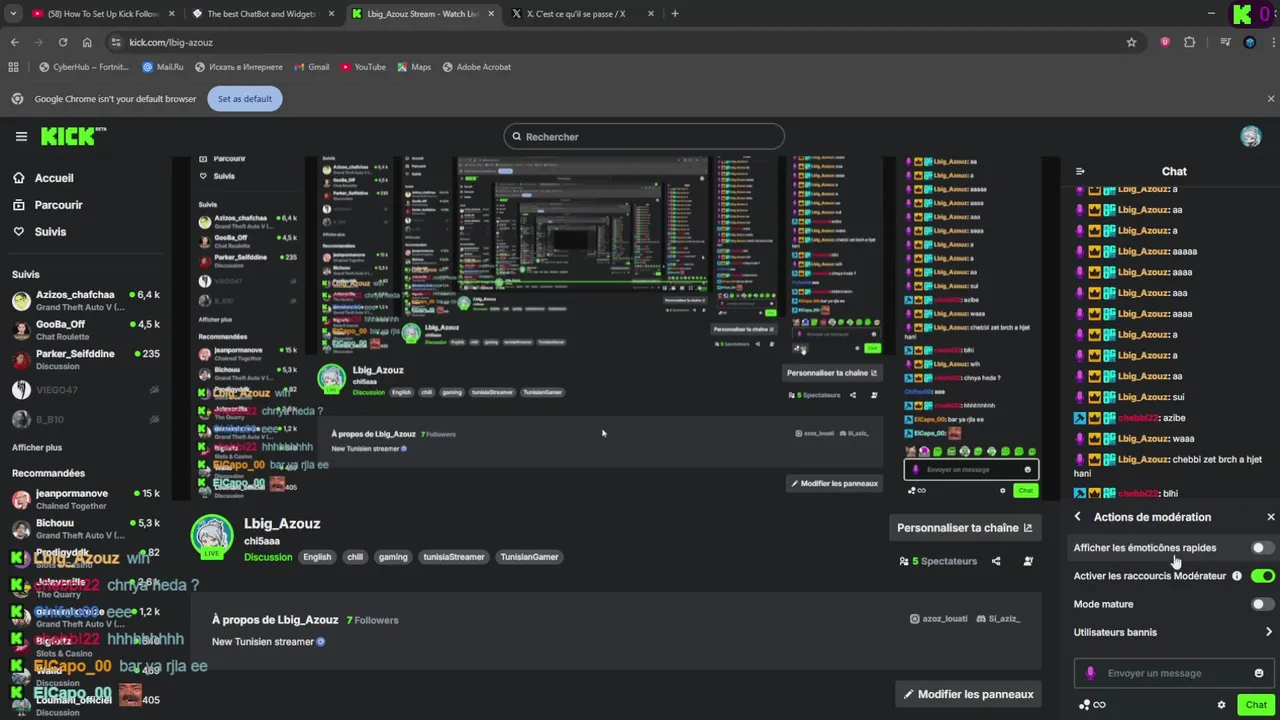Open recommended channel Bichouu

[86, 529]
